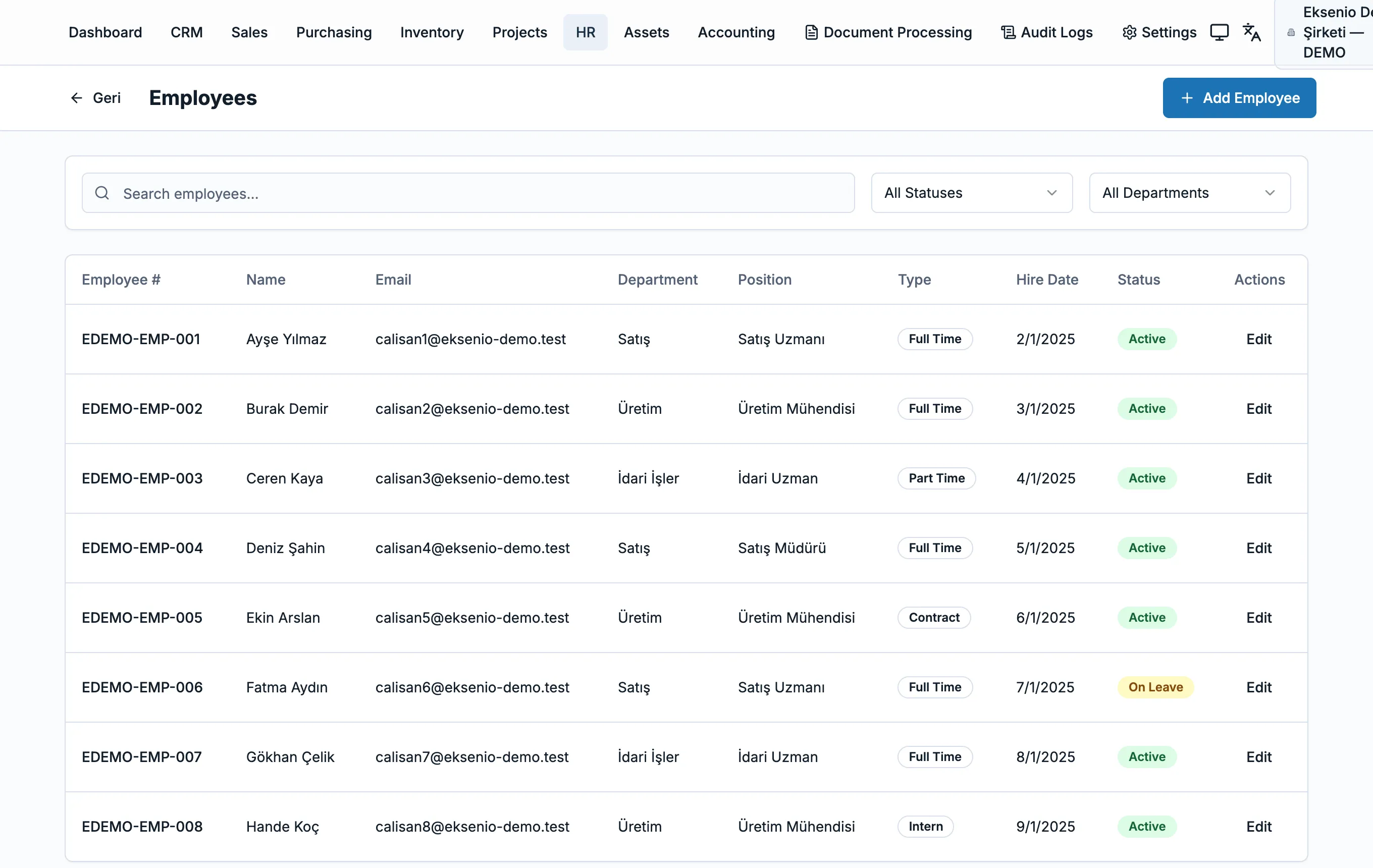Go back with the Geri link
This screenshot has height=868, width=1373.
95,98
